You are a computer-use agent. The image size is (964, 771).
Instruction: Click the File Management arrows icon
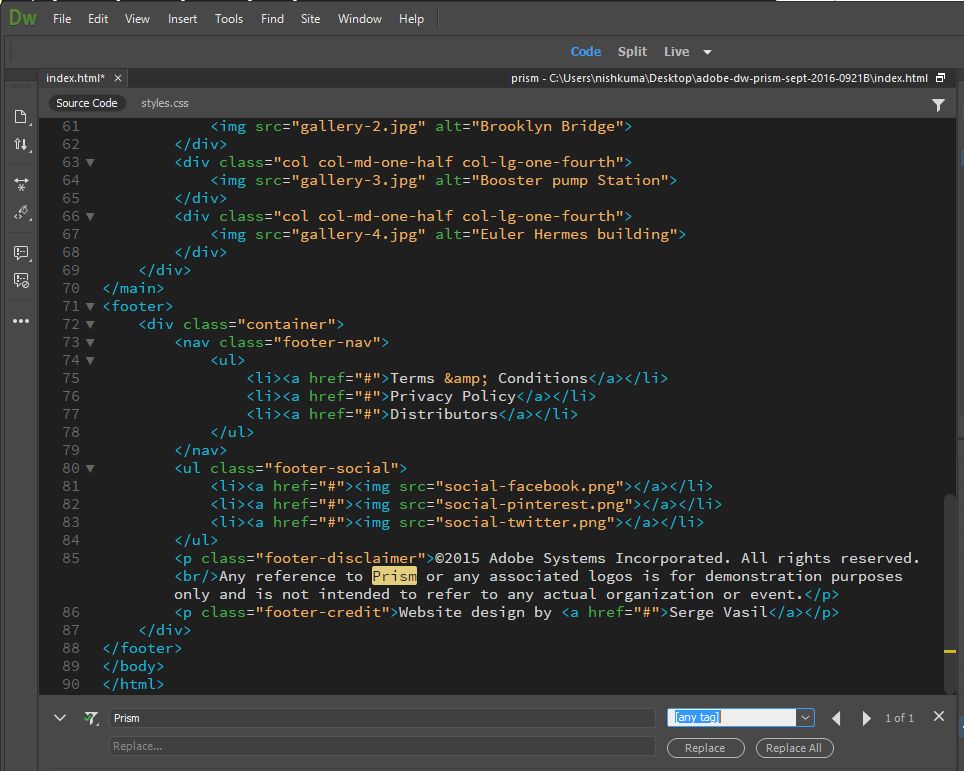tap(21, 145)
